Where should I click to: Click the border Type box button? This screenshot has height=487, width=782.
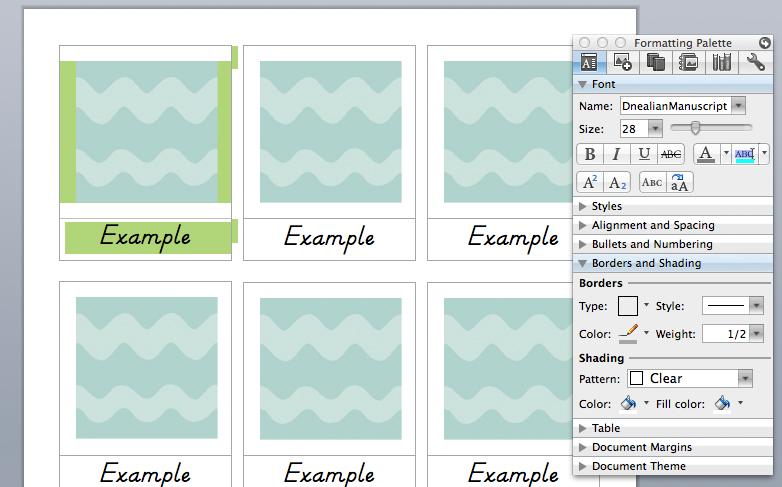[627, 306]
